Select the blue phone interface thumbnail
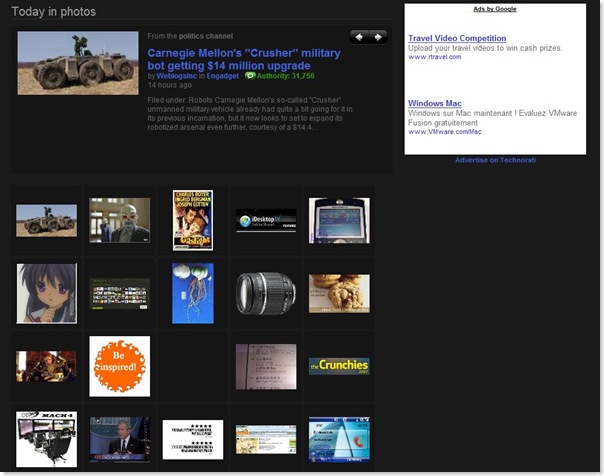This screenshot has height=476, width=604. point(339,439)
